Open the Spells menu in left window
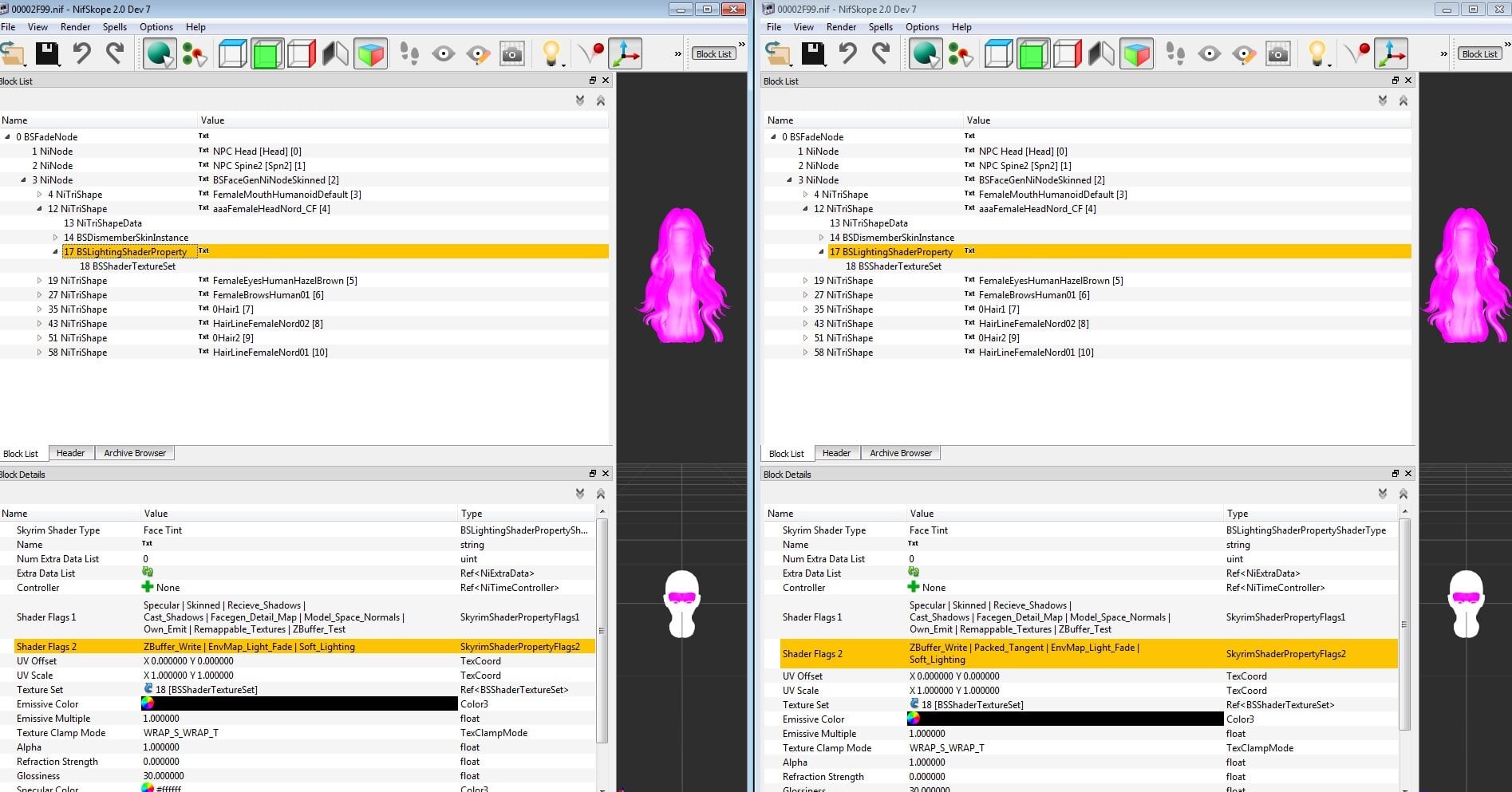This screenshot has height=792, width=1512. [x=115, y=26]
